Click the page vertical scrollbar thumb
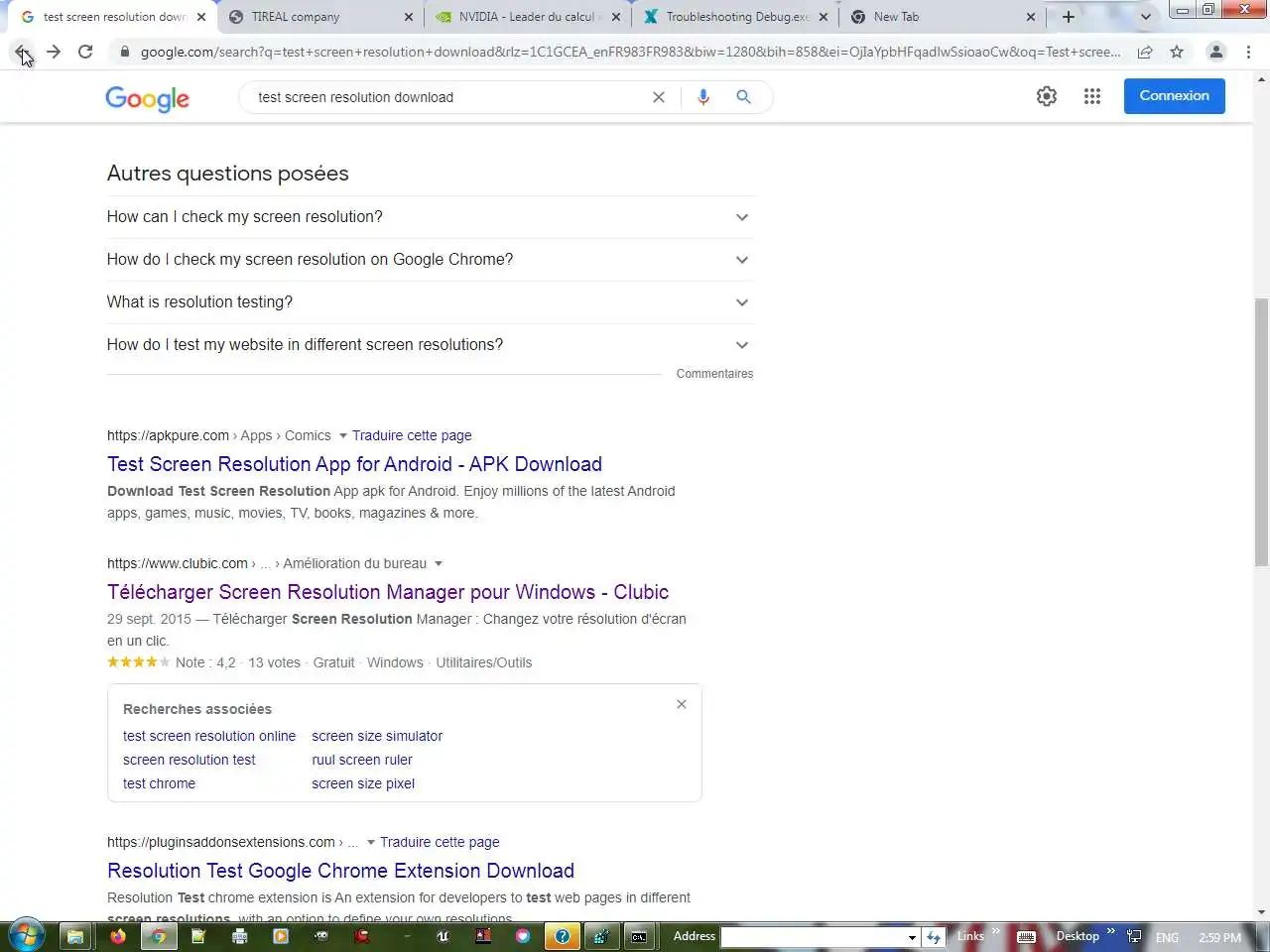Screen dimensions: 1270x952 point(1261,432)
